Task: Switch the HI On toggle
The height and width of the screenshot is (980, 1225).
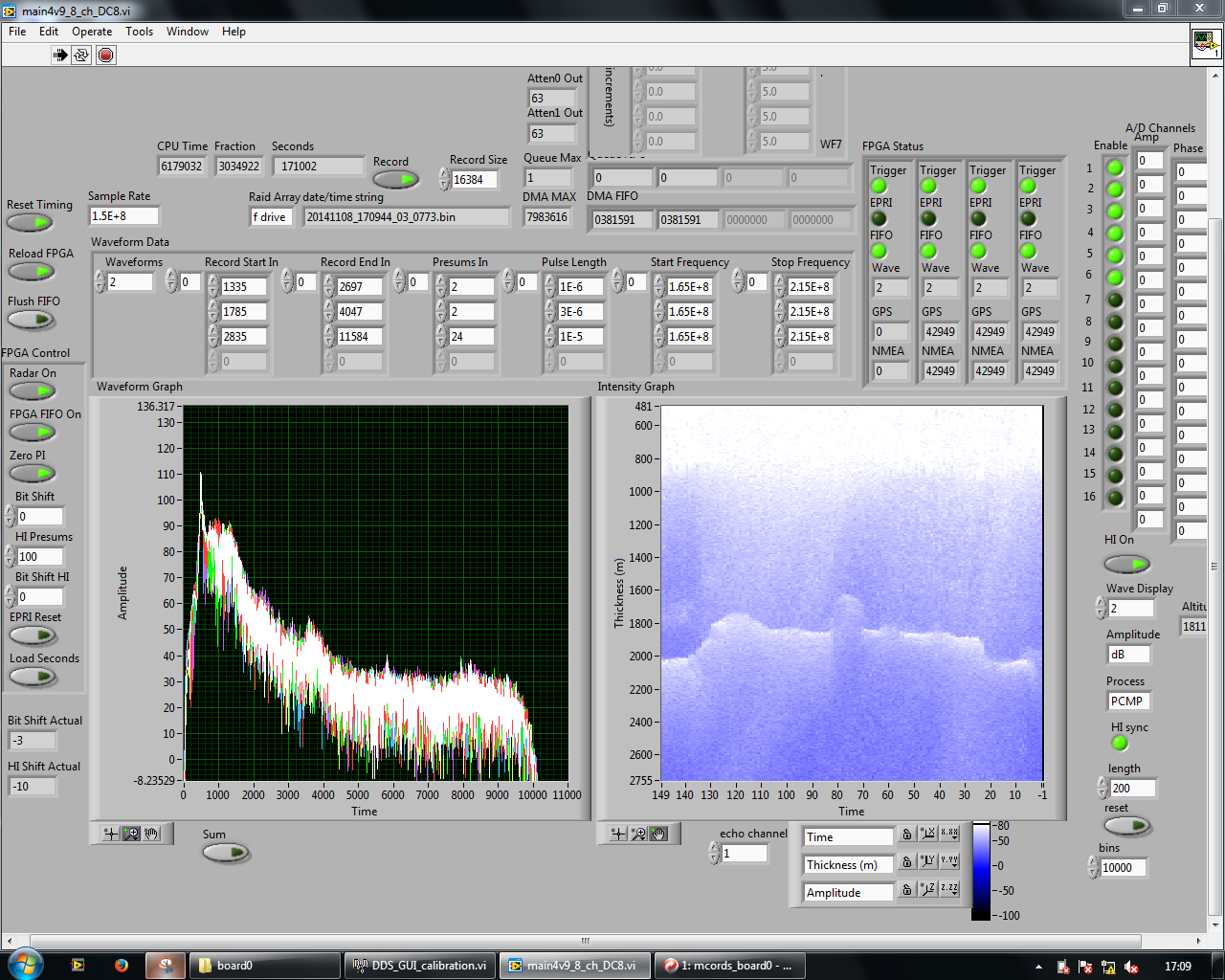Action: pyautogui.click(x=1126, y=564)
